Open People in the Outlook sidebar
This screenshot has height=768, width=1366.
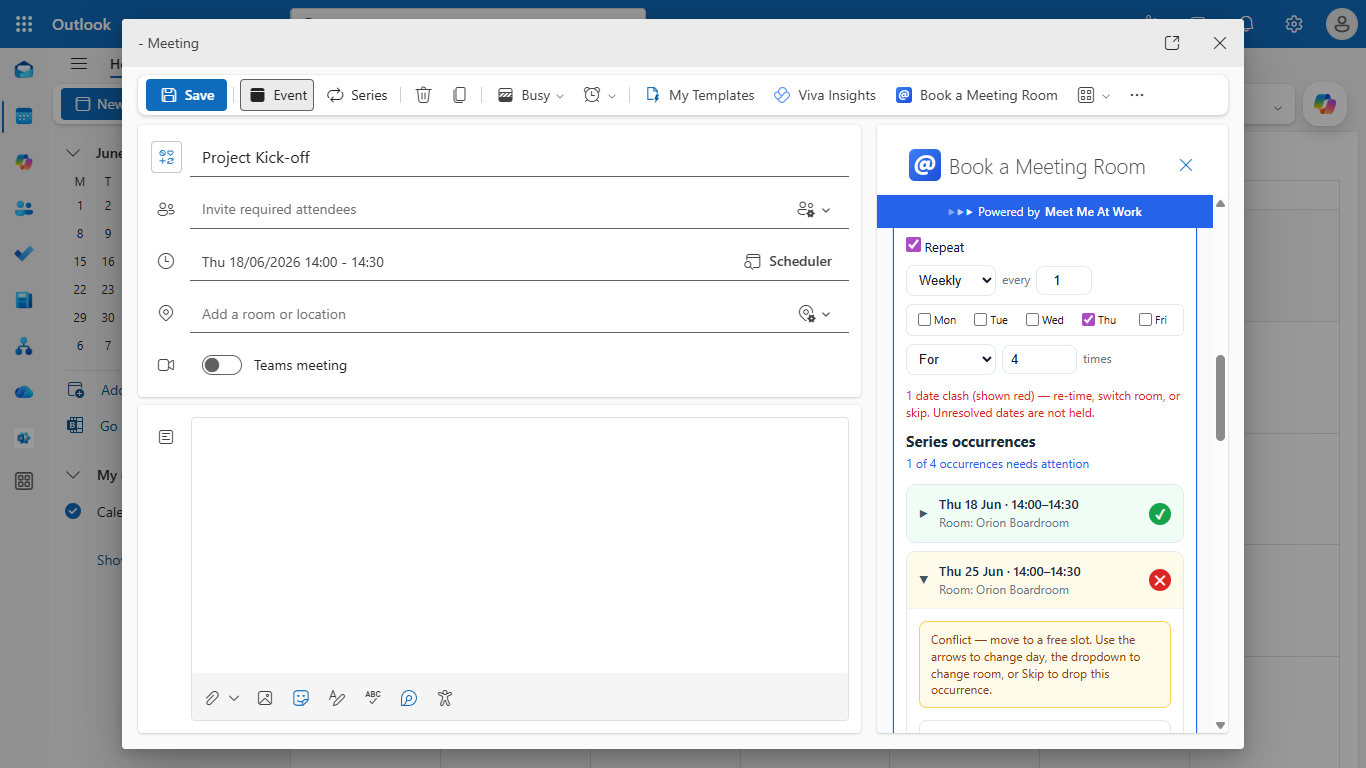pyautogui.click(x=24, y=208)
